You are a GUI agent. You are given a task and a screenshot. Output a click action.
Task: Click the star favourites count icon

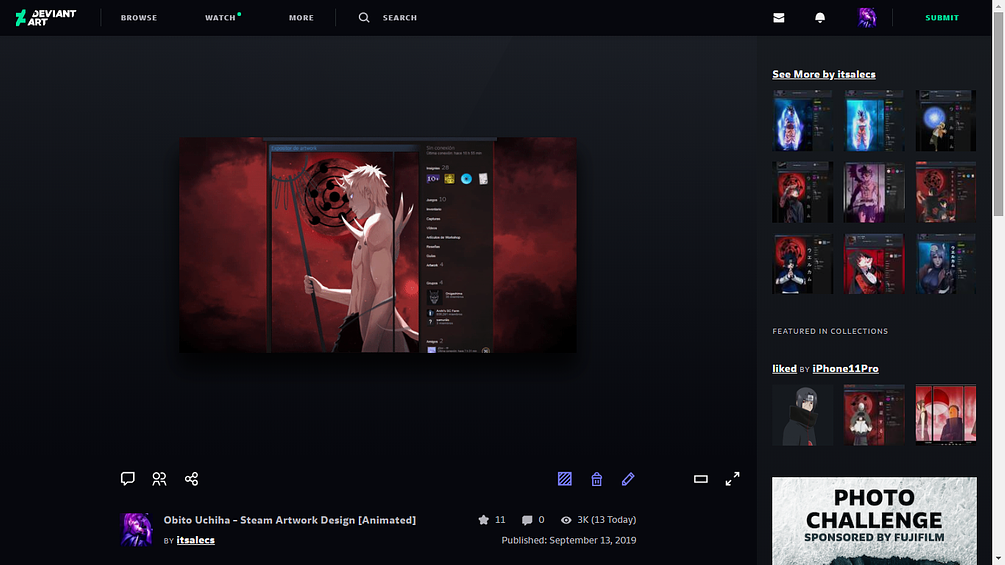coord(483,520)
